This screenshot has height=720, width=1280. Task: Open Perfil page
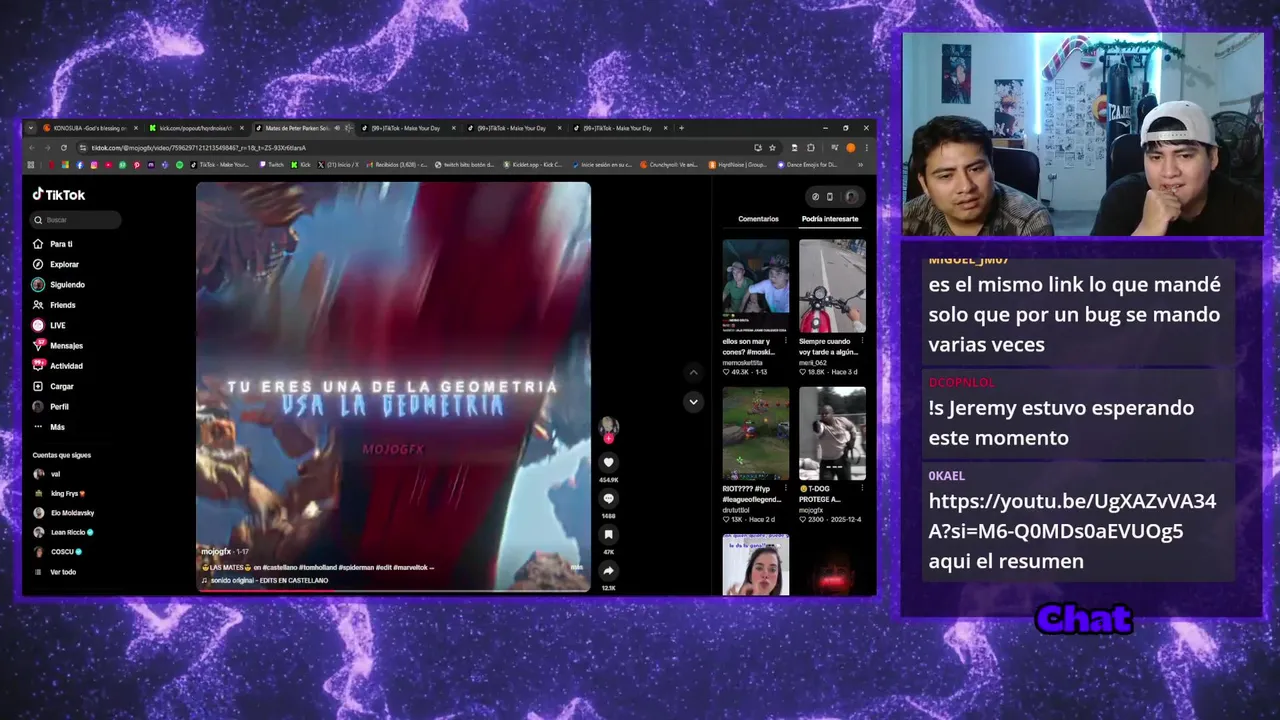pos(51,407)
